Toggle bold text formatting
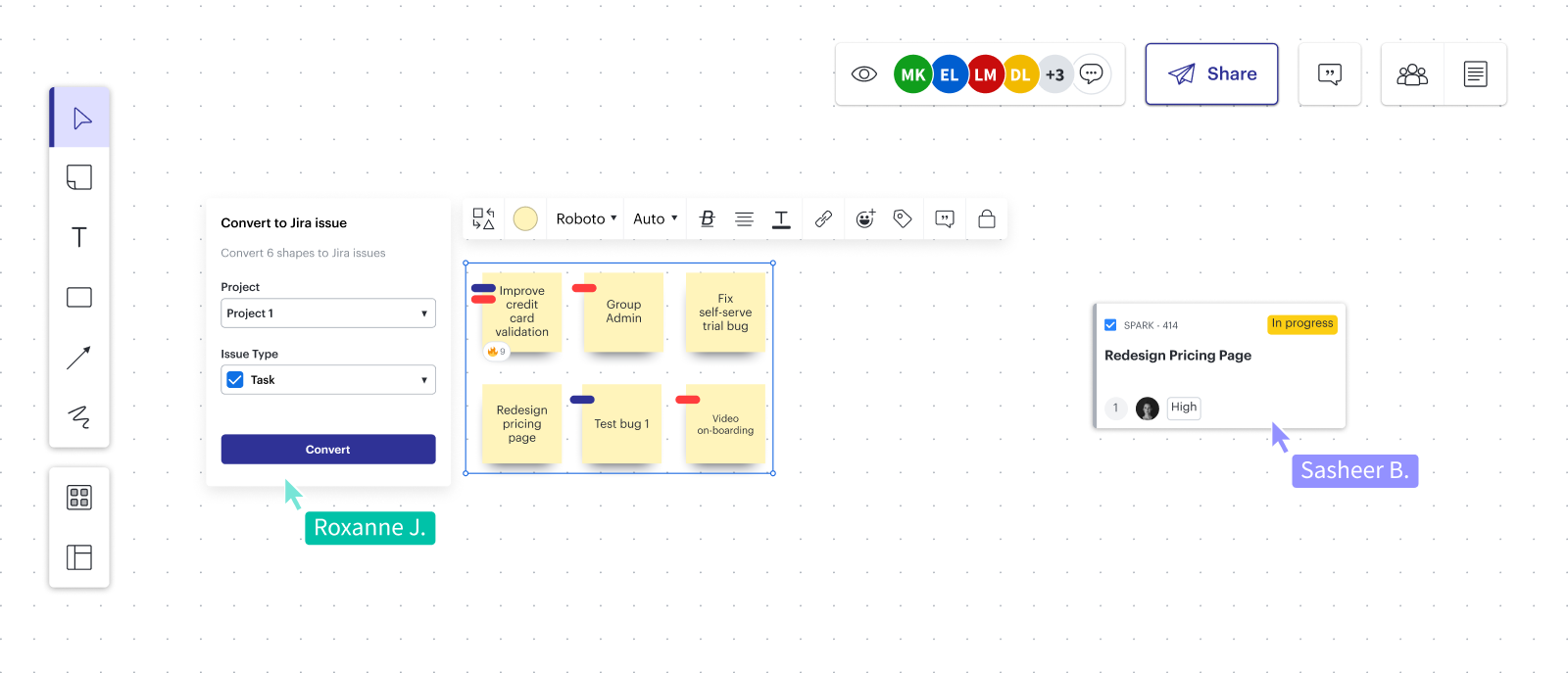 (x=708, y=218)
